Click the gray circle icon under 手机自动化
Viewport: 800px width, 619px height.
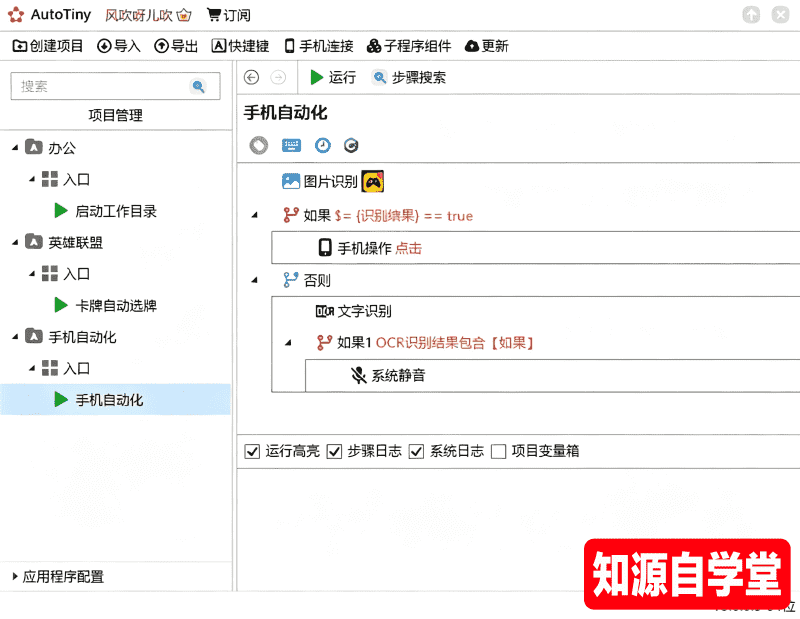[x=259, y=145]
